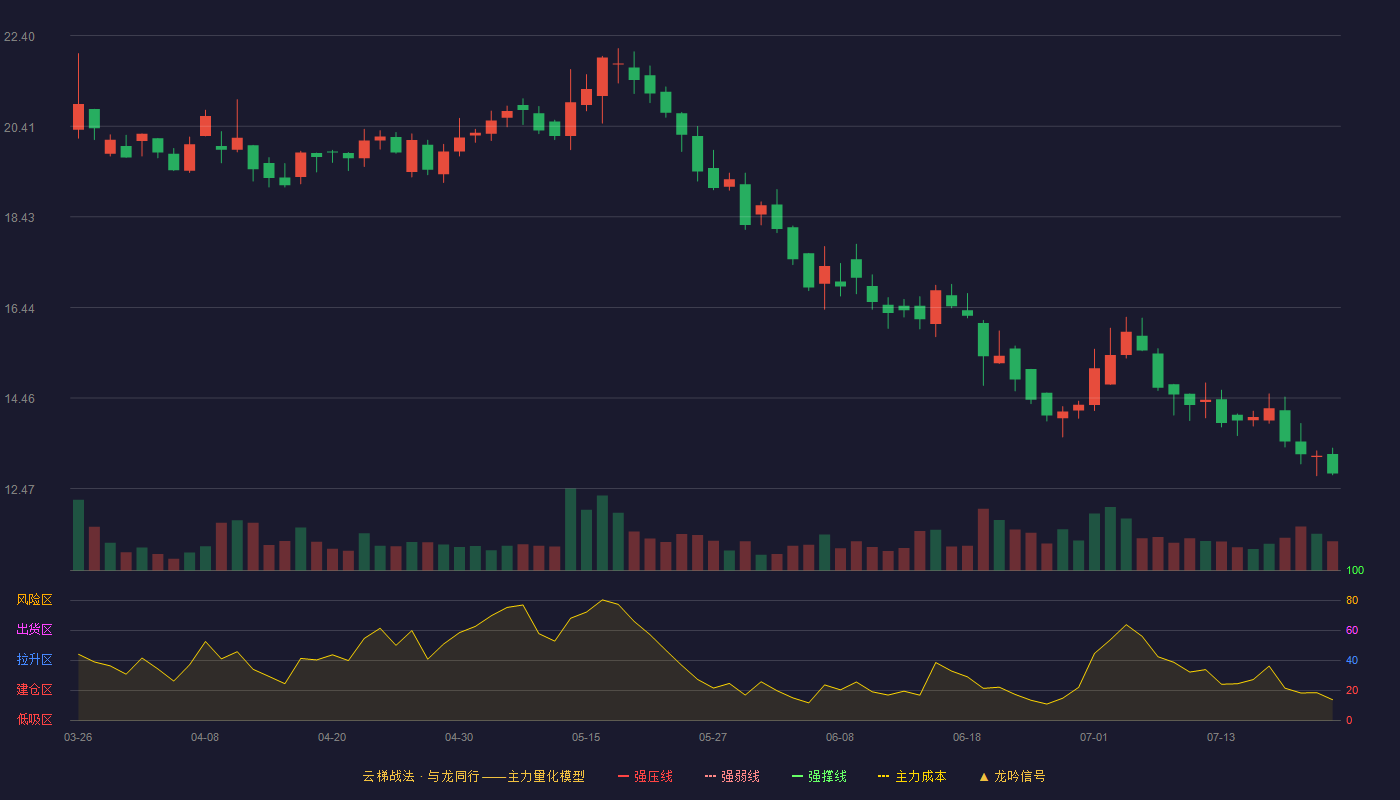Click the red 强压线 legend line icon
1400x800 pixels.
coord(623,776)
